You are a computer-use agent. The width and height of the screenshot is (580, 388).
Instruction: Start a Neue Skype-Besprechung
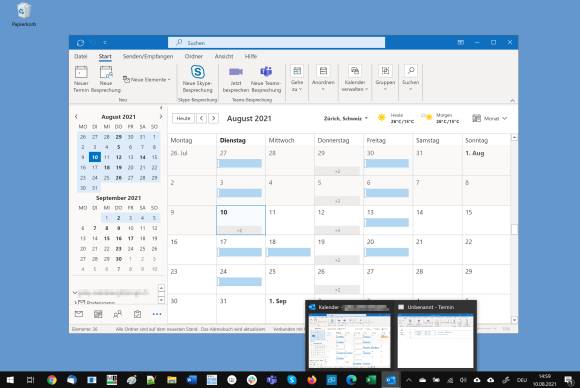click(x=198, y=79)
